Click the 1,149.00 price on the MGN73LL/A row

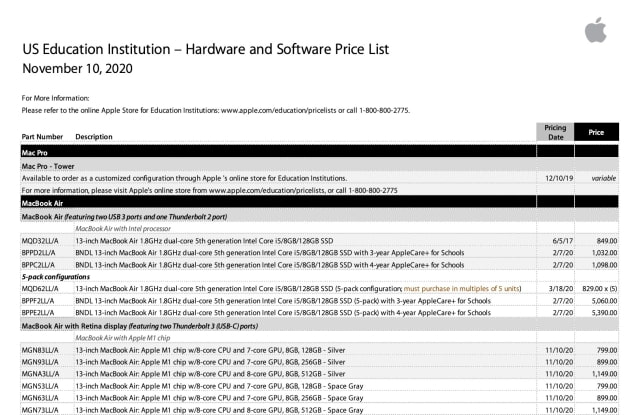tap(604, 410)
